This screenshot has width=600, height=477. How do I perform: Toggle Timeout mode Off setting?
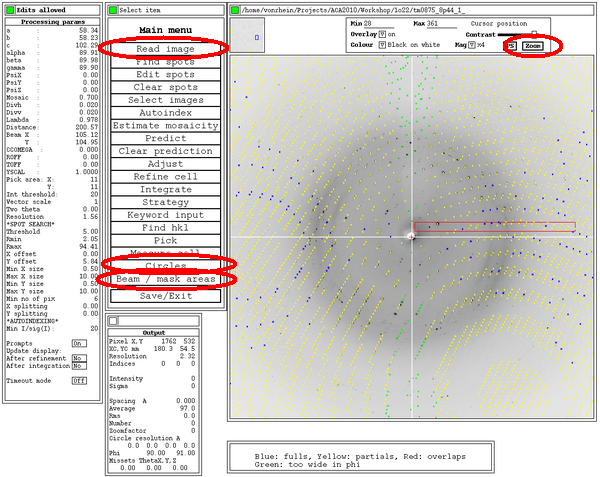[x=78, y=380]
